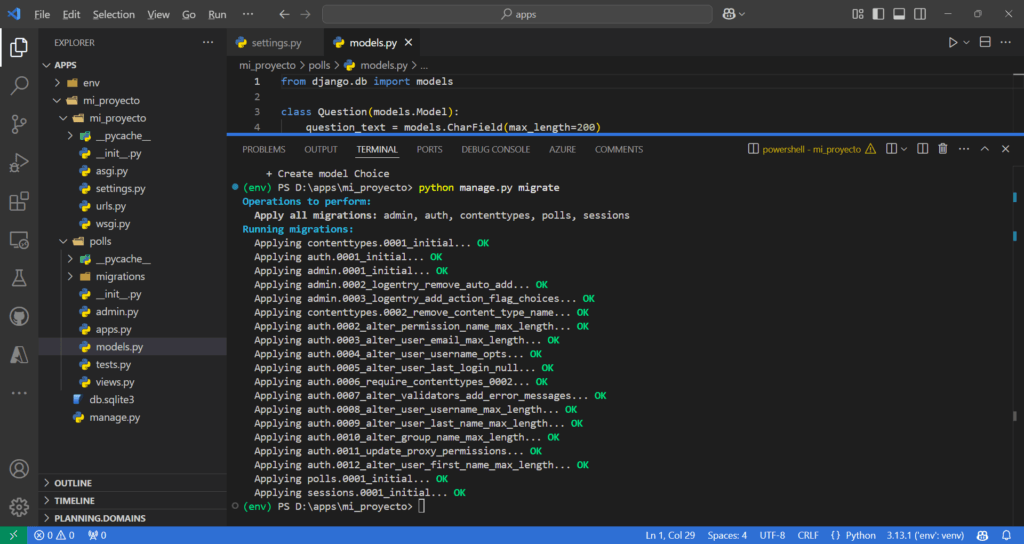
Task: Click Ln 1, Col 29 in status bar
Action: click(x=670, y=536)
